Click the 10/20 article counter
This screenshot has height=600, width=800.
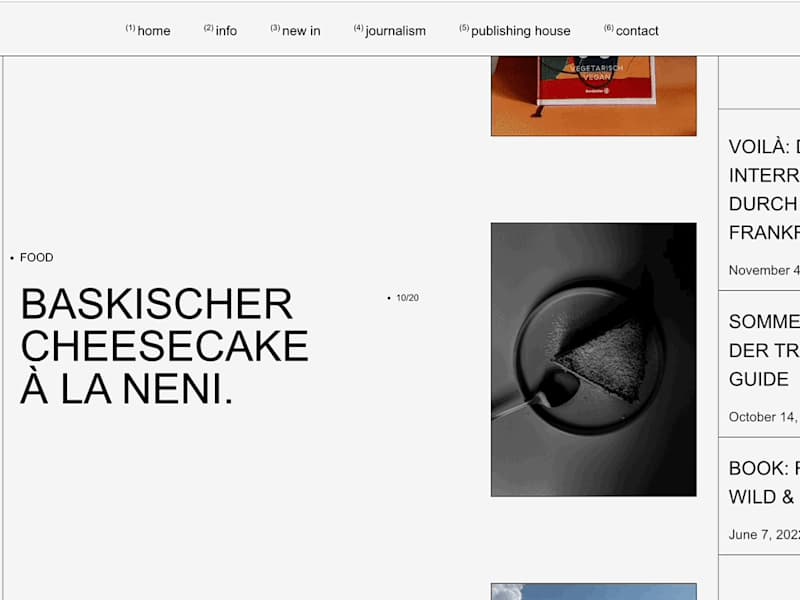click(407, 298)
